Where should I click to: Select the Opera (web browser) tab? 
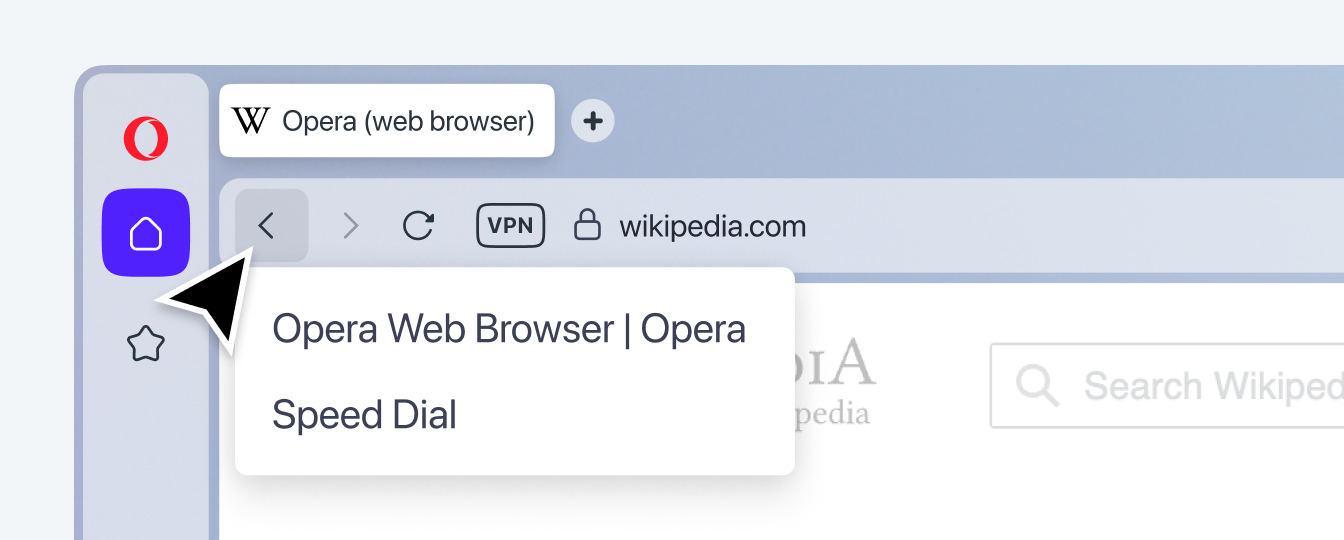point(387,121)
